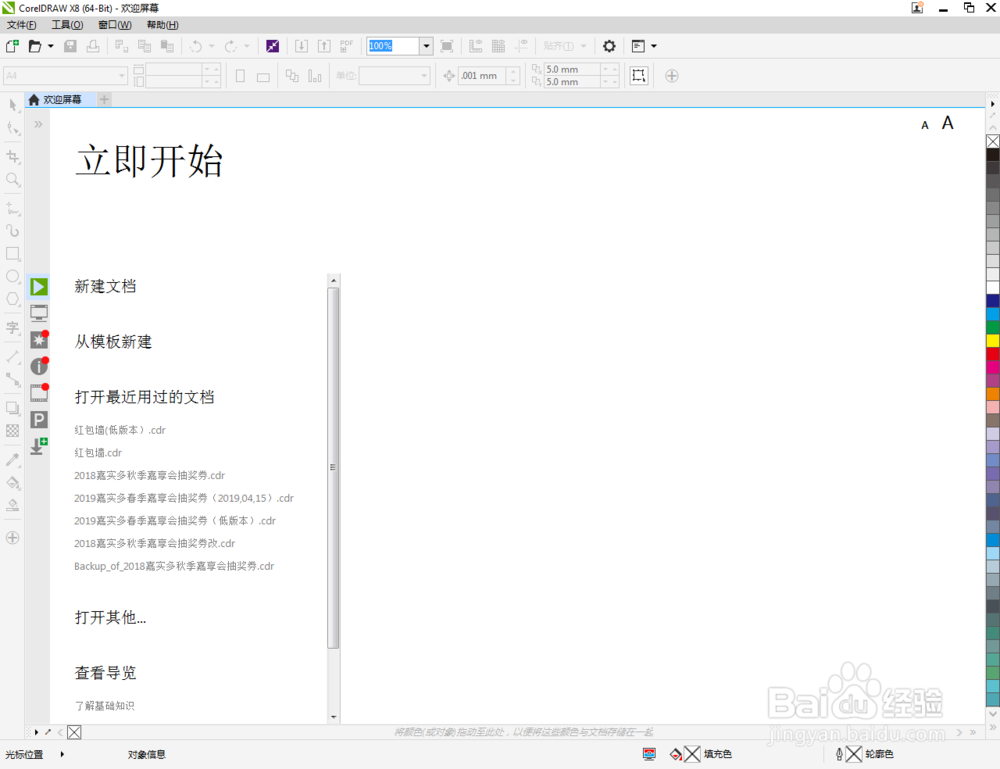
Task: Select the Artistic media tool
Action: tap(13, 230)
